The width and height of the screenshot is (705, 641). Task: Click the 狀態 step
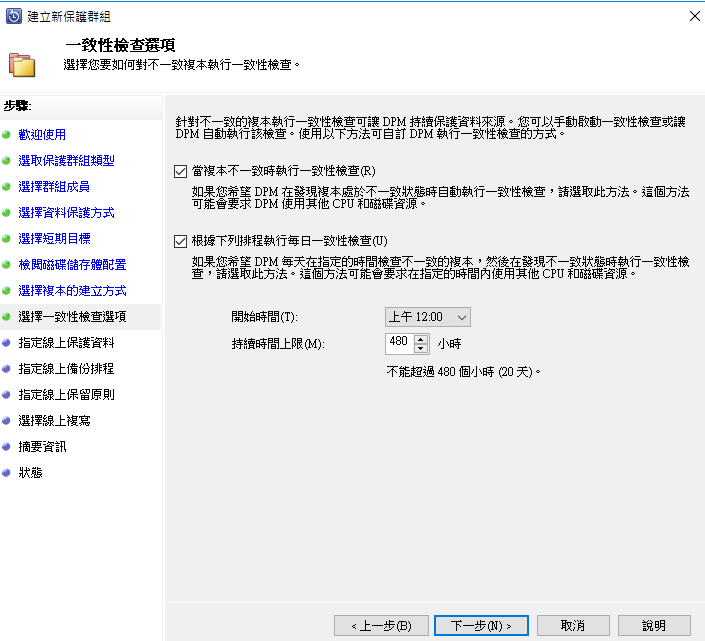click(30, 473)
